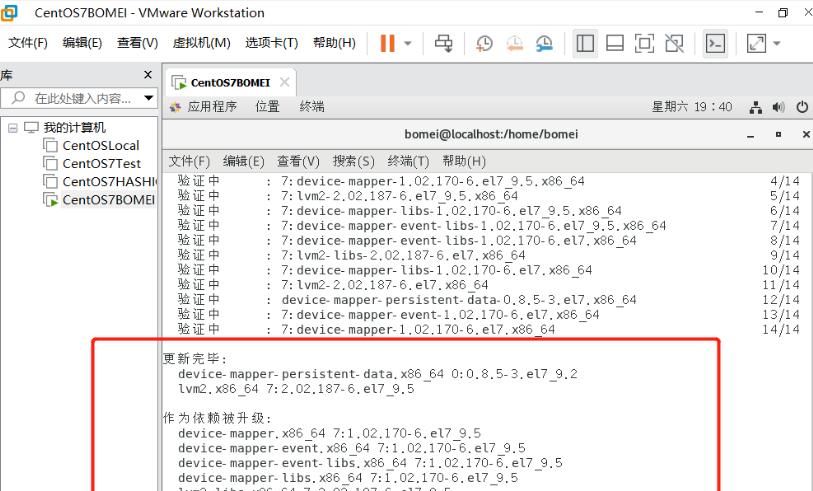Click the terminal line ending in 12/14

(488, 300)
